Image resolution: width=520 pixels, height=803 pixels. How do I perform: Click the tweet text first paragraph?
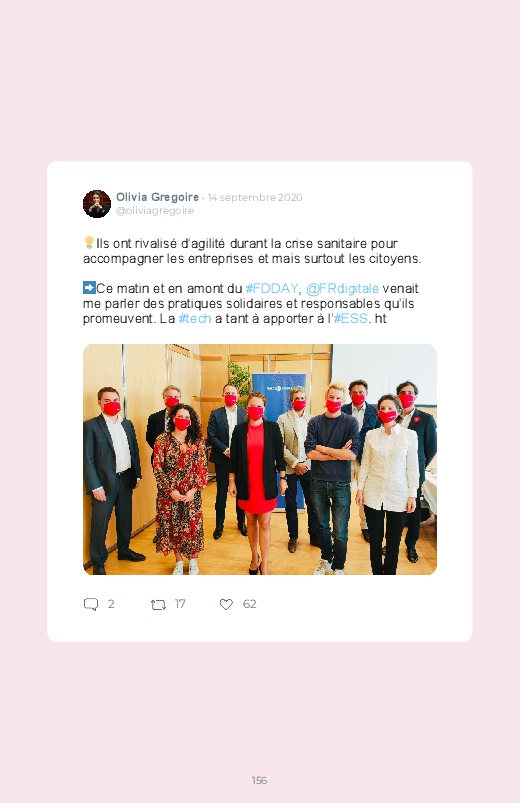[x=252, y=251]
